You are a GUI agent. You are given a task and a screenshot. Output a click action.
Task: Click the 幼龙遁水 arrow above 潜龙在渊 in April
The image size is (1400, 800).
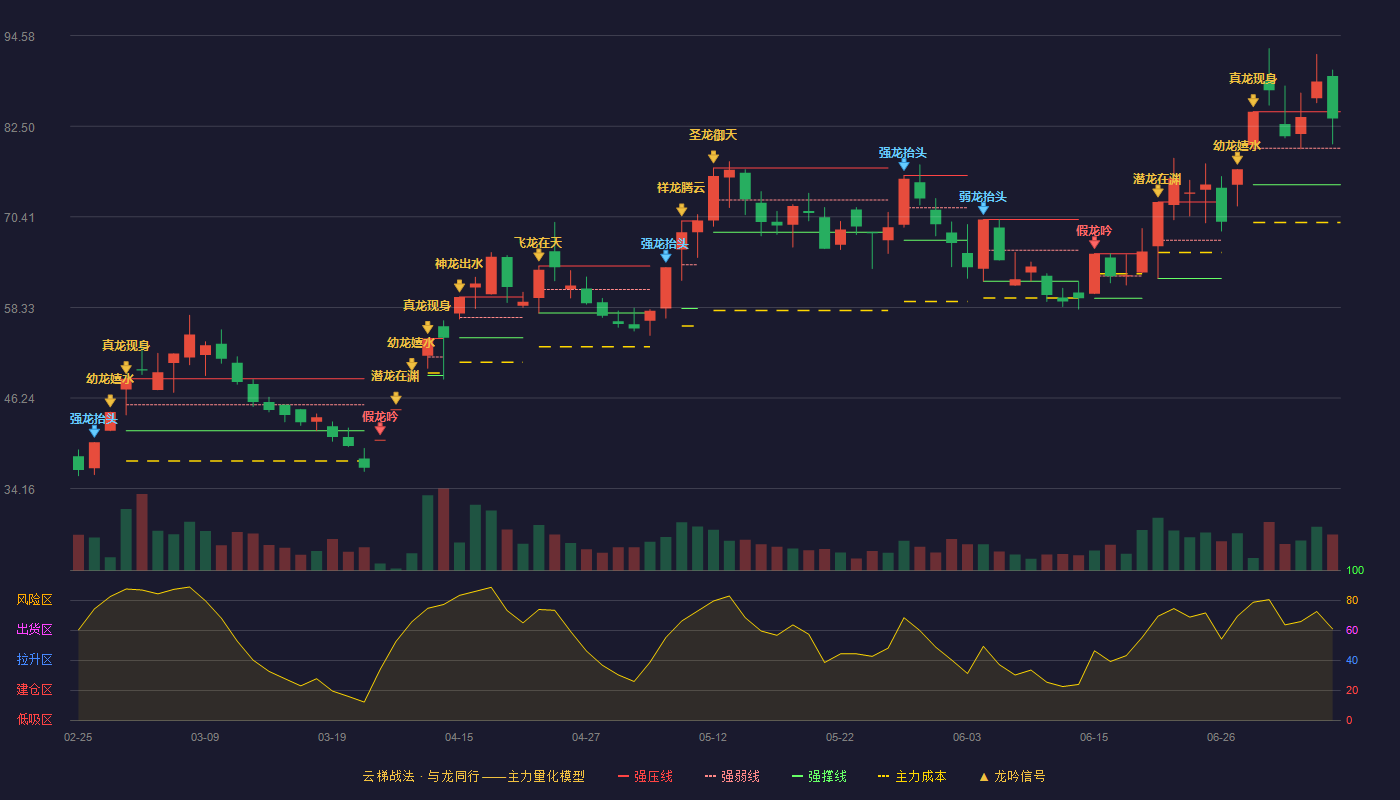(411, 365)
